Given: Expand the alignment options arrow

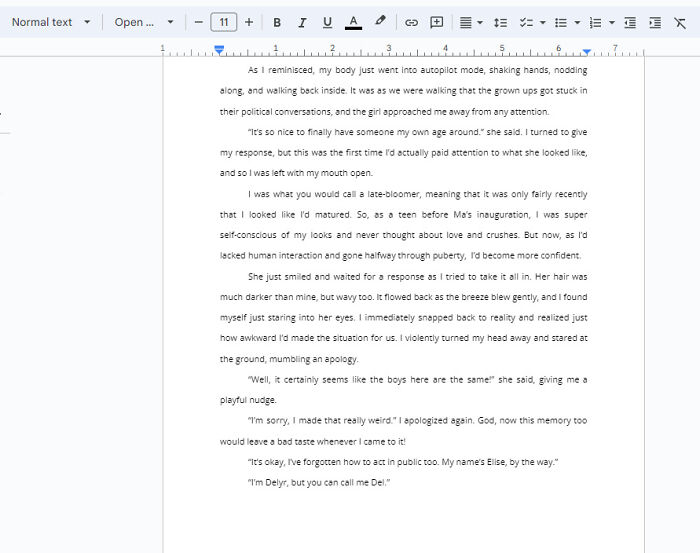Looking at the screenshot, I should click(480, 22).
